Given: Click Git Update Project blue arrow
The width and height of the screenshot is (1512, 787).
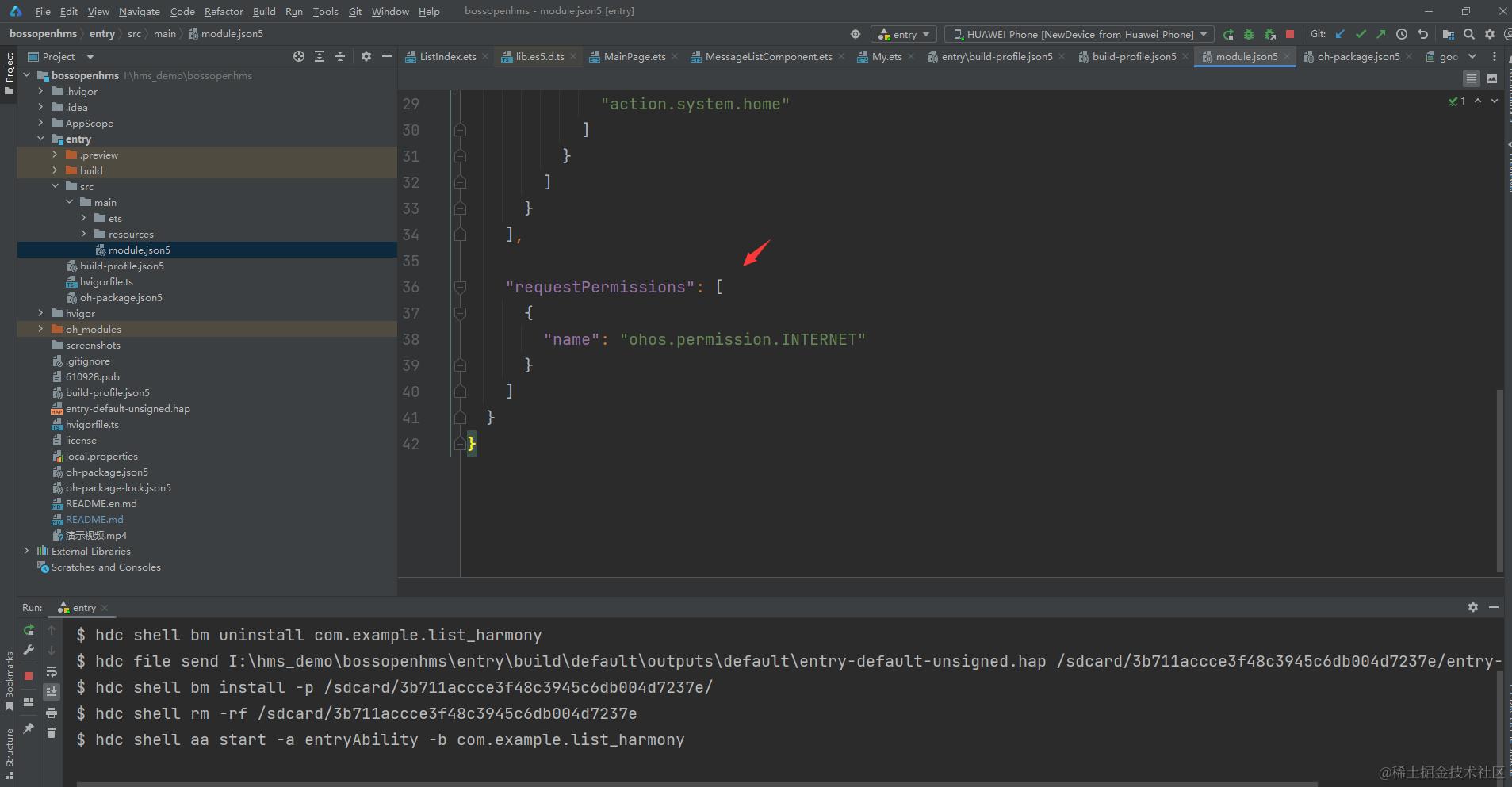Looking at the screenshot, I should (x=1340, y=34).
